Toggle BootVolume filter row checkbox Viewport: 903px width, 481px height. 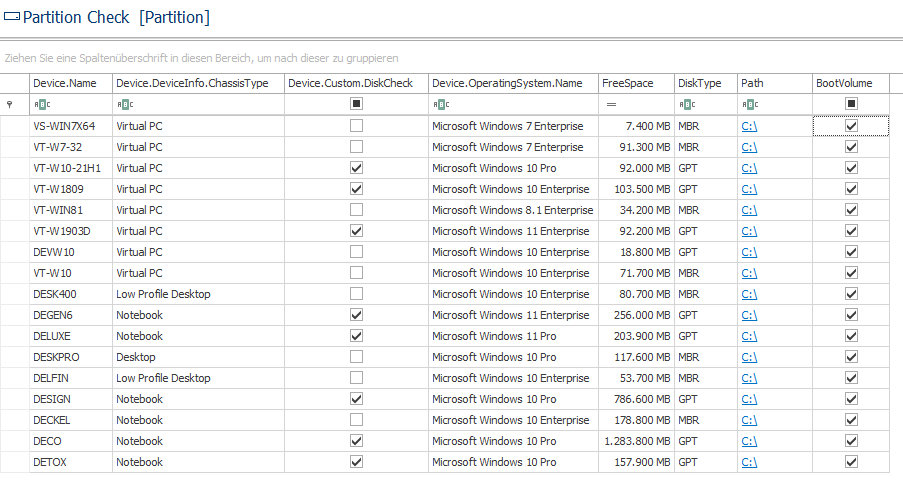point(851,104)
